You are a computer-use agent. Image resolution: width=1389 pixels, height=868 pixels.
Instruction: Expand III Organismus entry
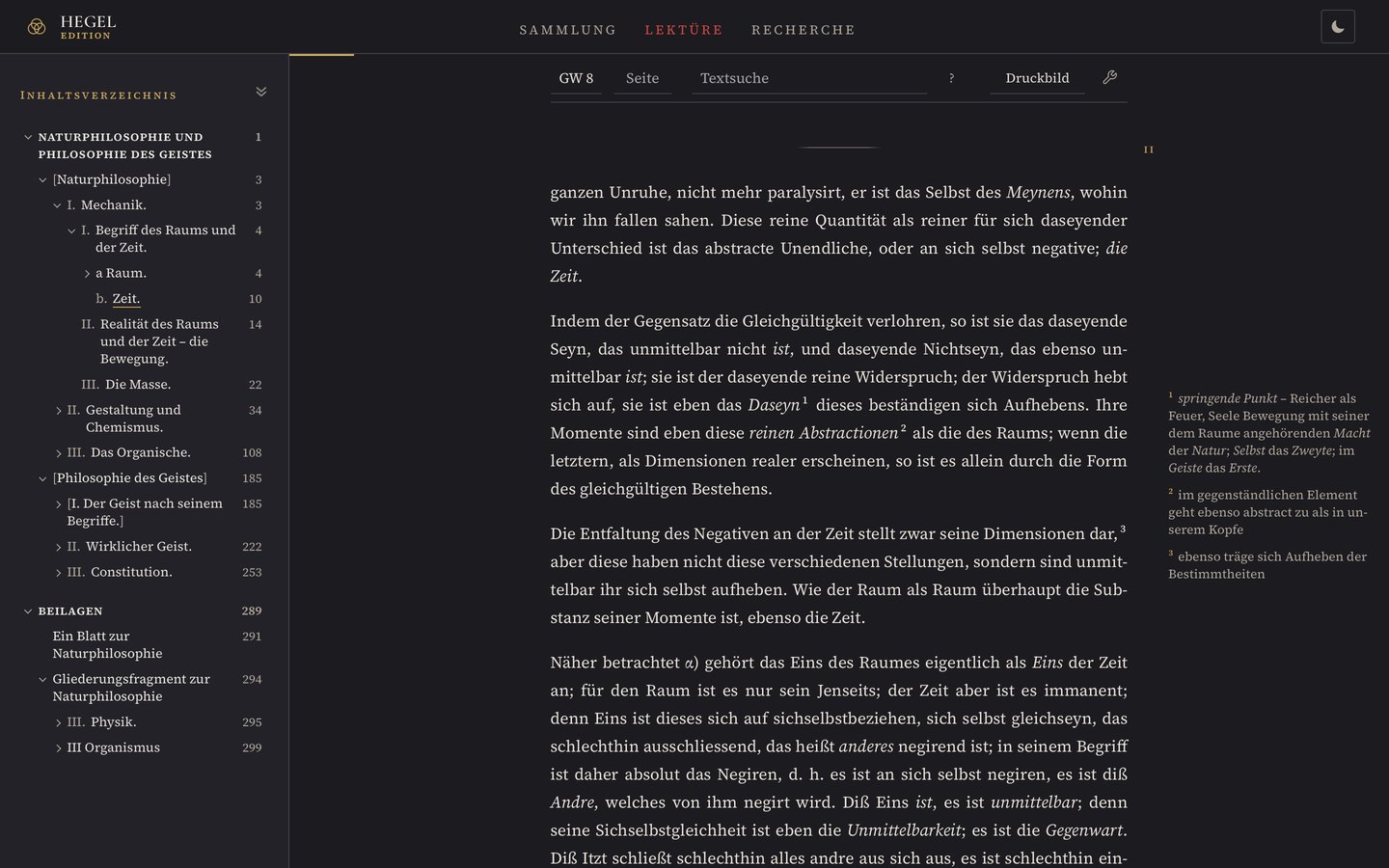pyautogui.click(x=58, y=748)
